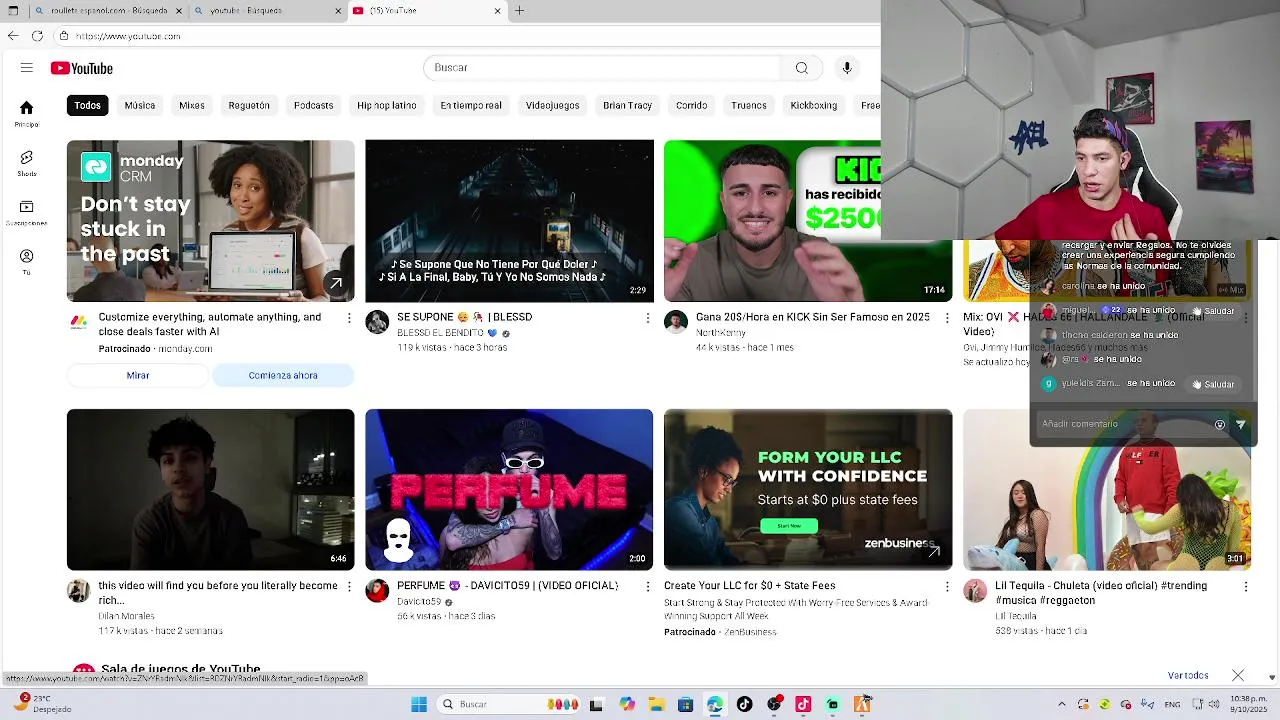Open Shorts in the sidebar
This screenshot has height=720, width=1280.
point(27,163)
